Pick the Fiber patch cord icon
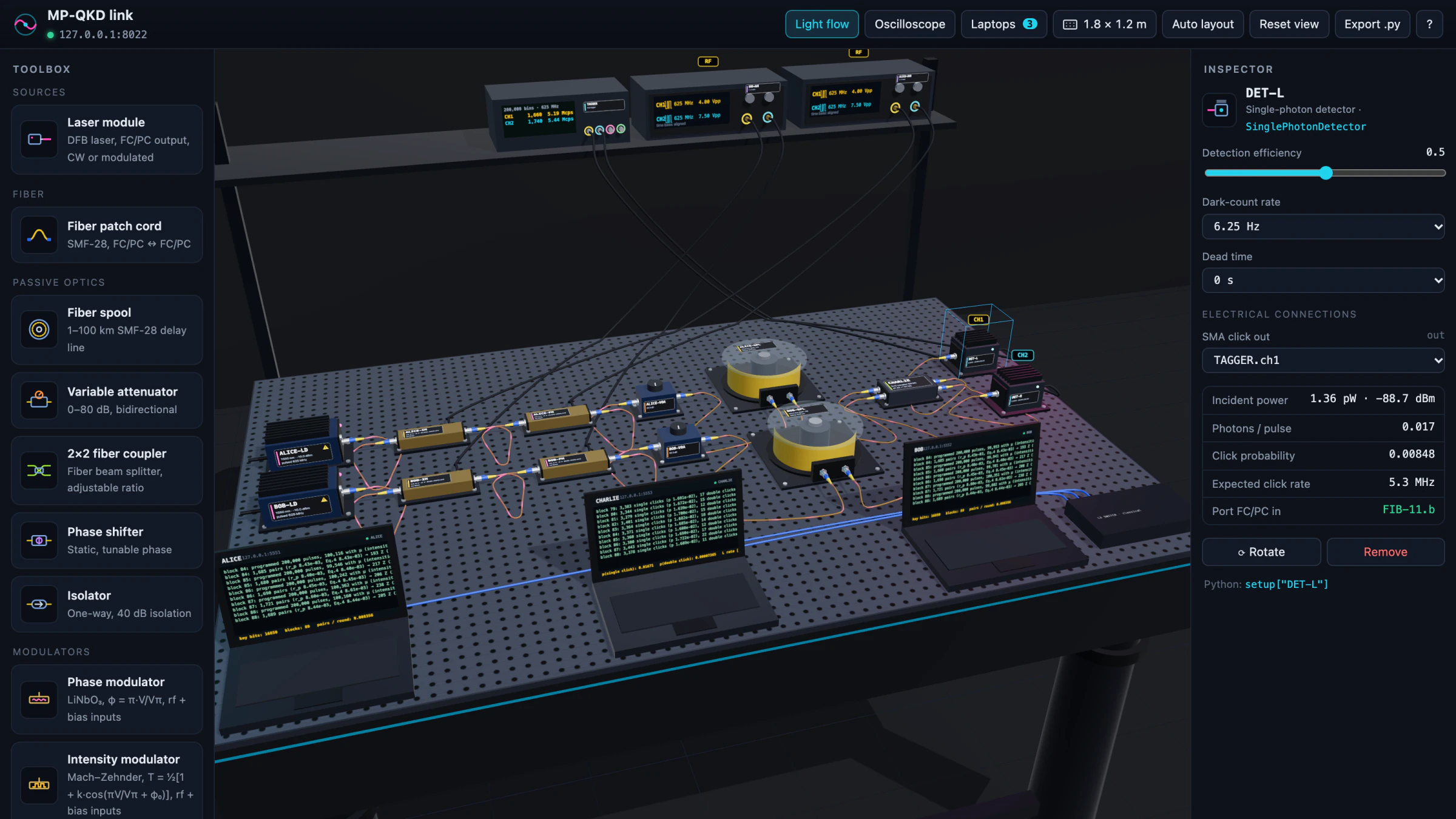Viewport: 1456px width, 819px height. (x=39, y=235)
